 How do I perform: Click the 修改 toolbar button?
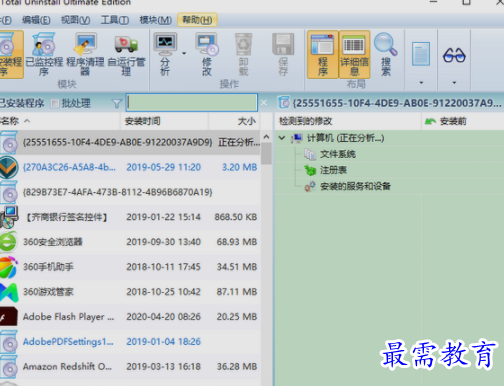coord(207,55)
